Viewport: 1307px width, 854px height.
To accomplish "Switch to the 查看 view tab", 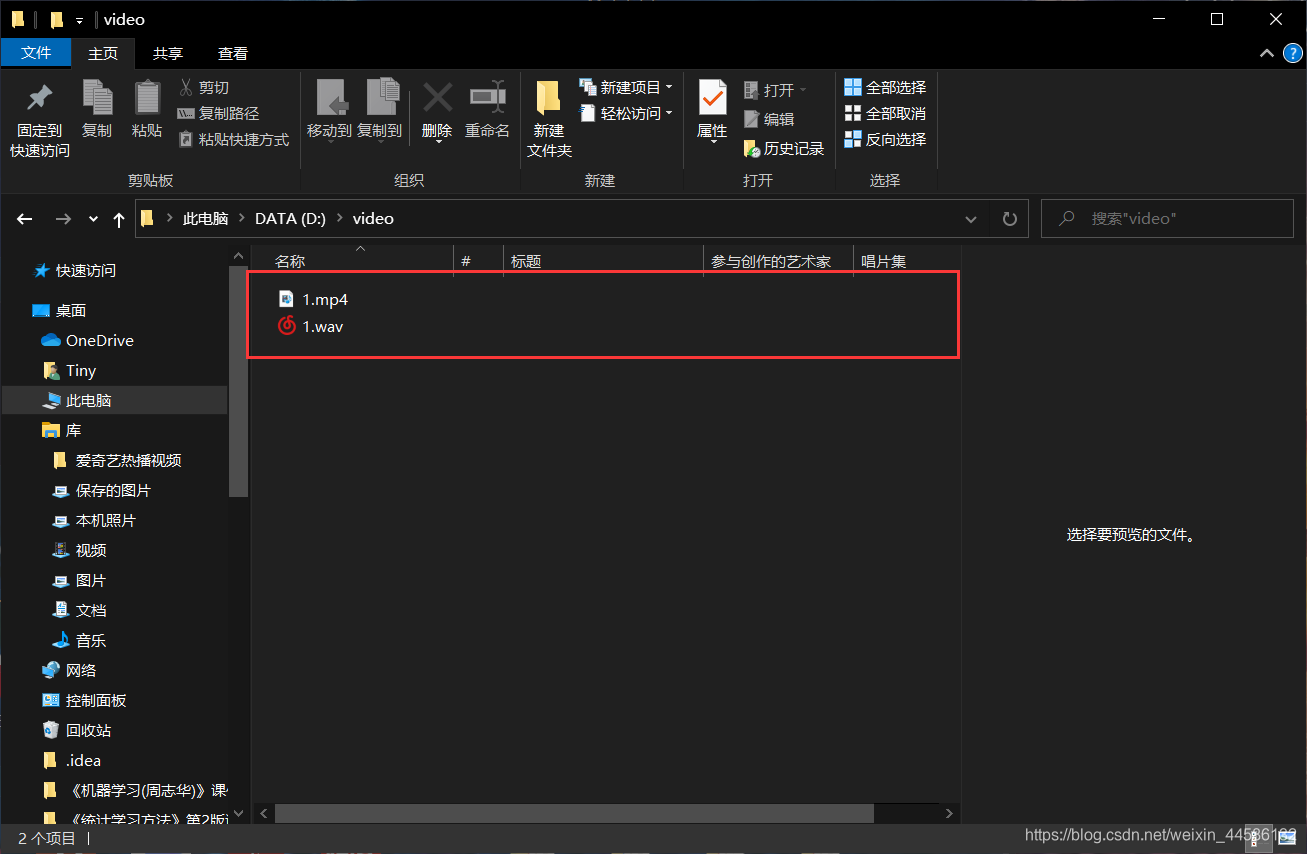I will (x=233, y=53).
